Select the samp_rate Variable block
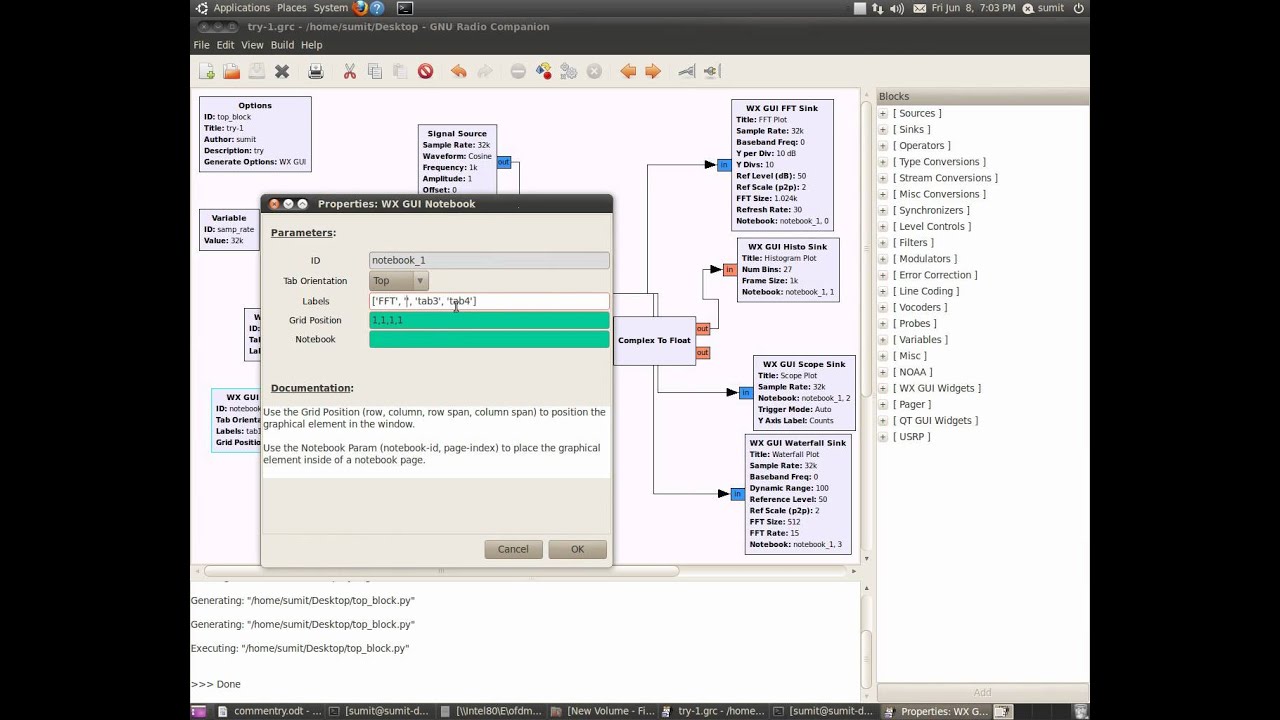 (229, 230)
